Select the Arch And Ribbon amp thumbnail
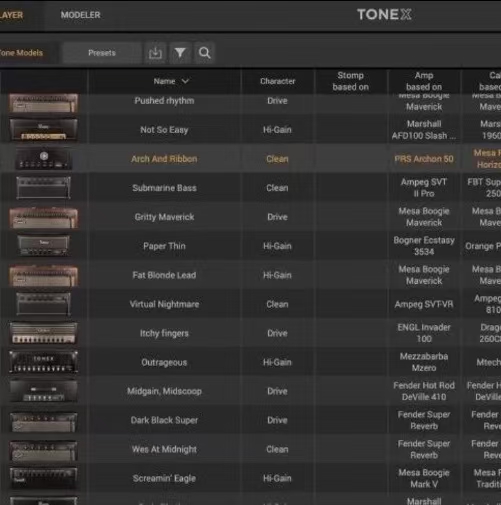This screenshot has height=505, width=501. point(44,159)
